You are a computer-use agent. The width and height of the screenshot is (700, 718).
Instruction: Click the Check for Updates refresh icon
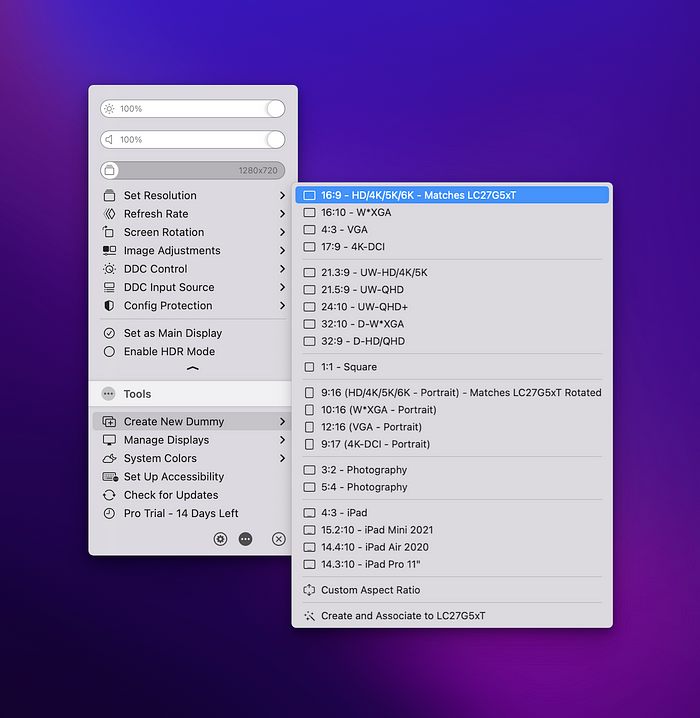coord(109,495)
